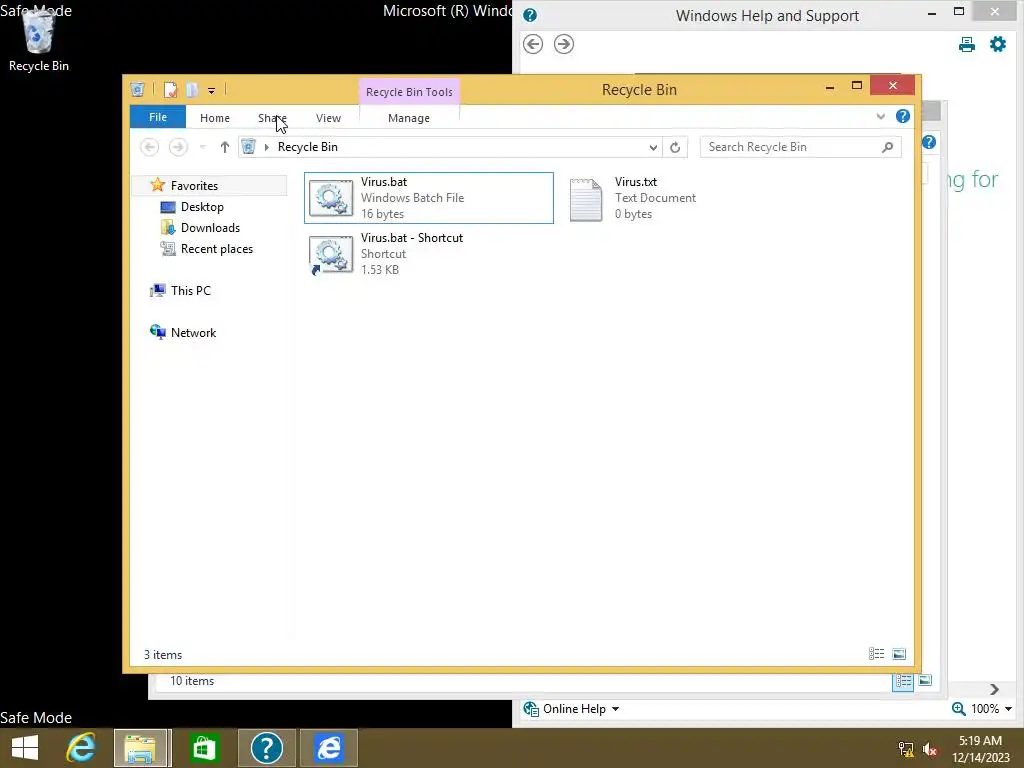
Task: Click the blue help icon behind the Recycle Bin window
Action: coord(929,142)
